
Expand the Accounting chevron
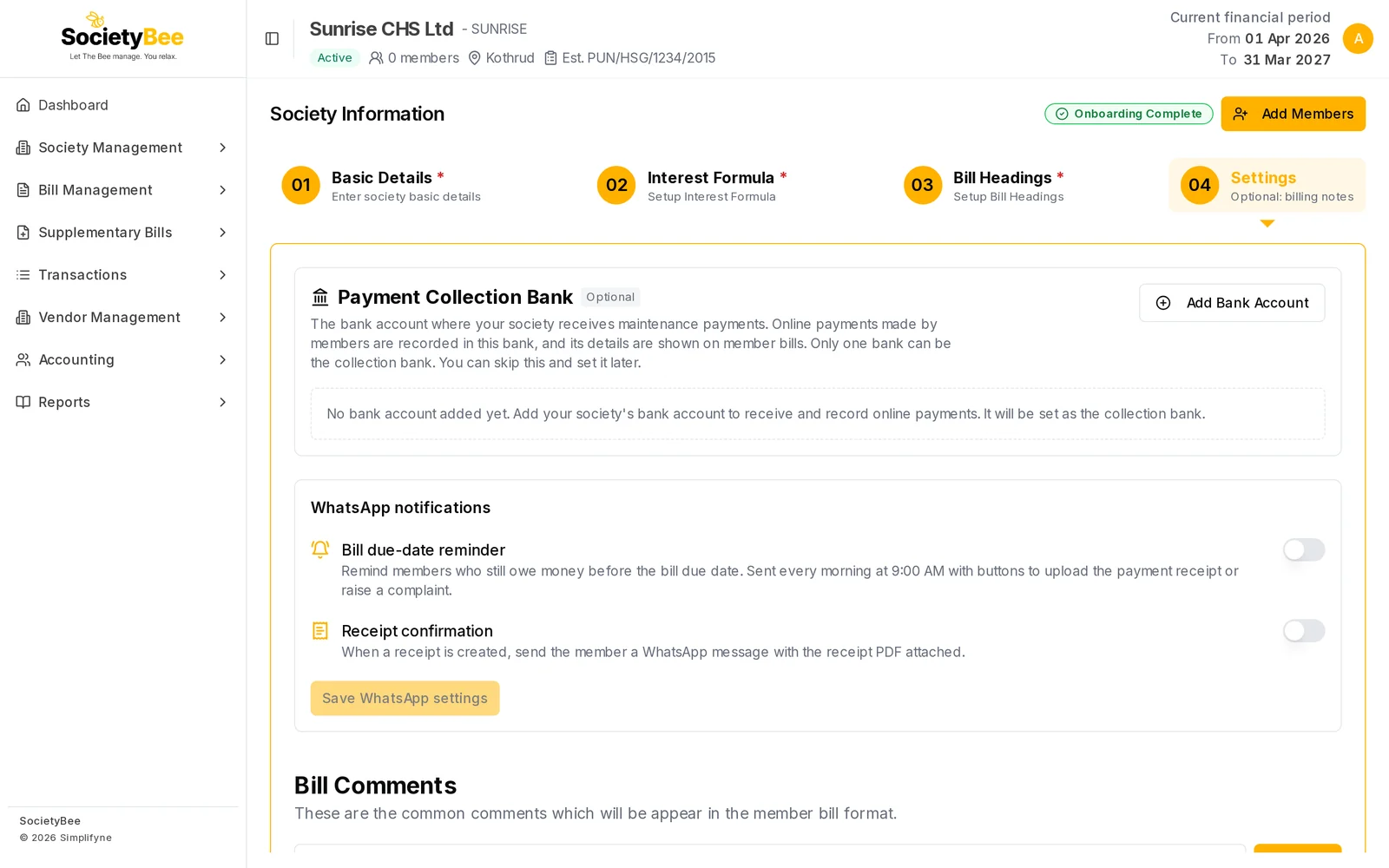(x=222, y=359)
